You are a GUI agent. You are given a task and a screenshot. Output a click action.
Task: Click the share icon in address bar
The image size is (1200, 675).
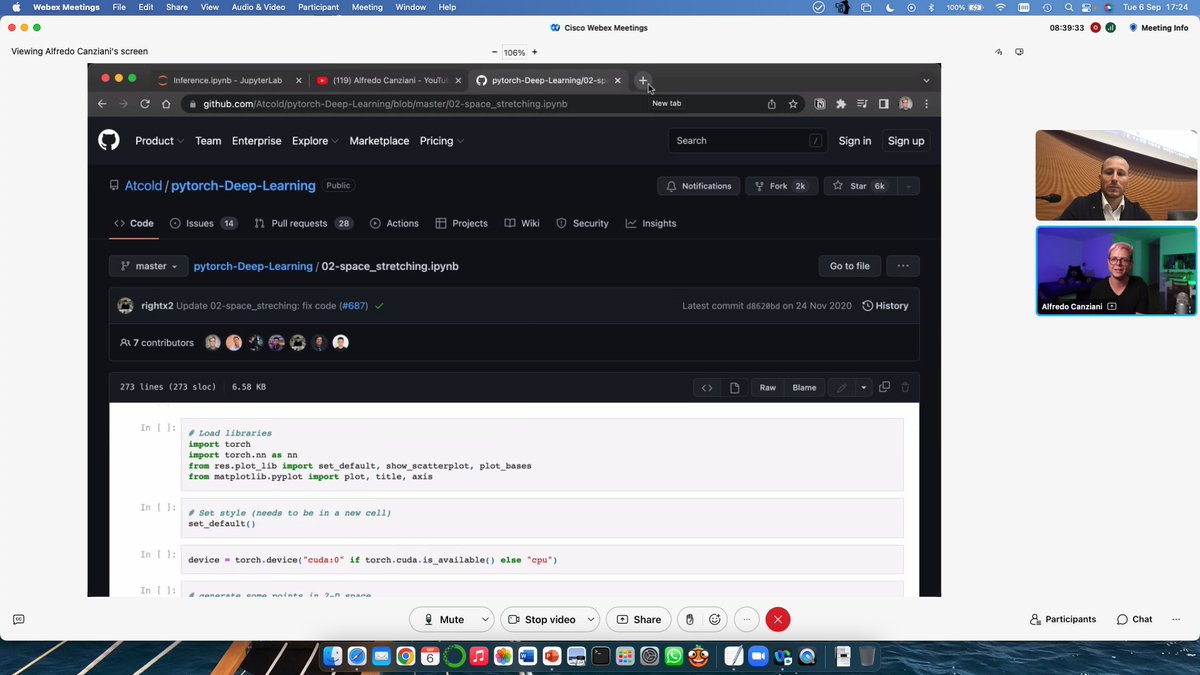point(771,104)
